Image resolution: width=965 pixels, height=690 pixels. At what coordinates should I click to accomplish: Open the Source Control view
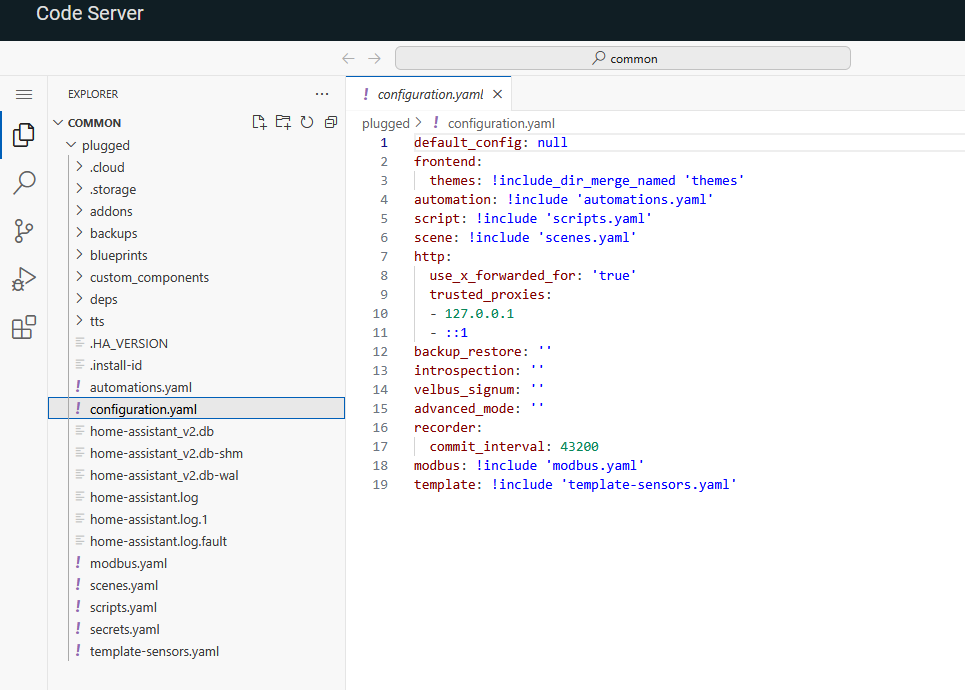click(x=24, y=231)
